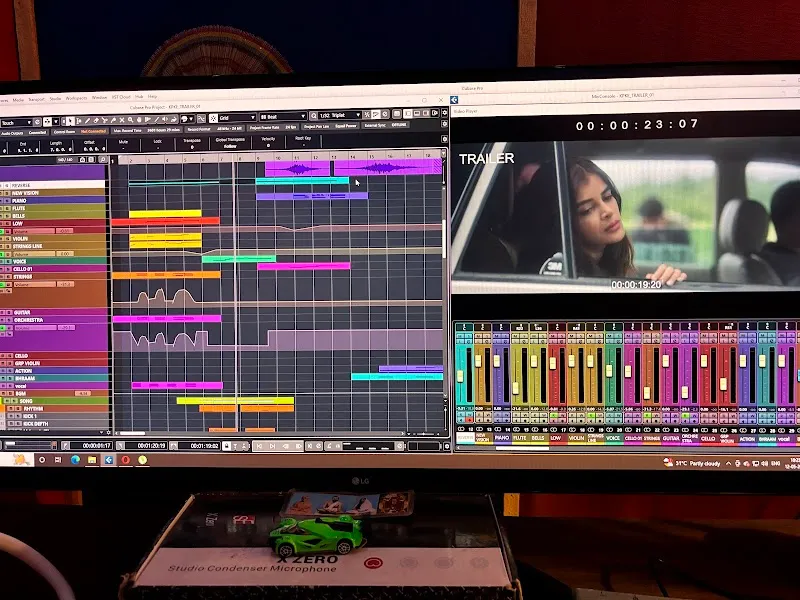800x600 pixels.
Task: Select the Draw pencil tool
Action: 88,120
